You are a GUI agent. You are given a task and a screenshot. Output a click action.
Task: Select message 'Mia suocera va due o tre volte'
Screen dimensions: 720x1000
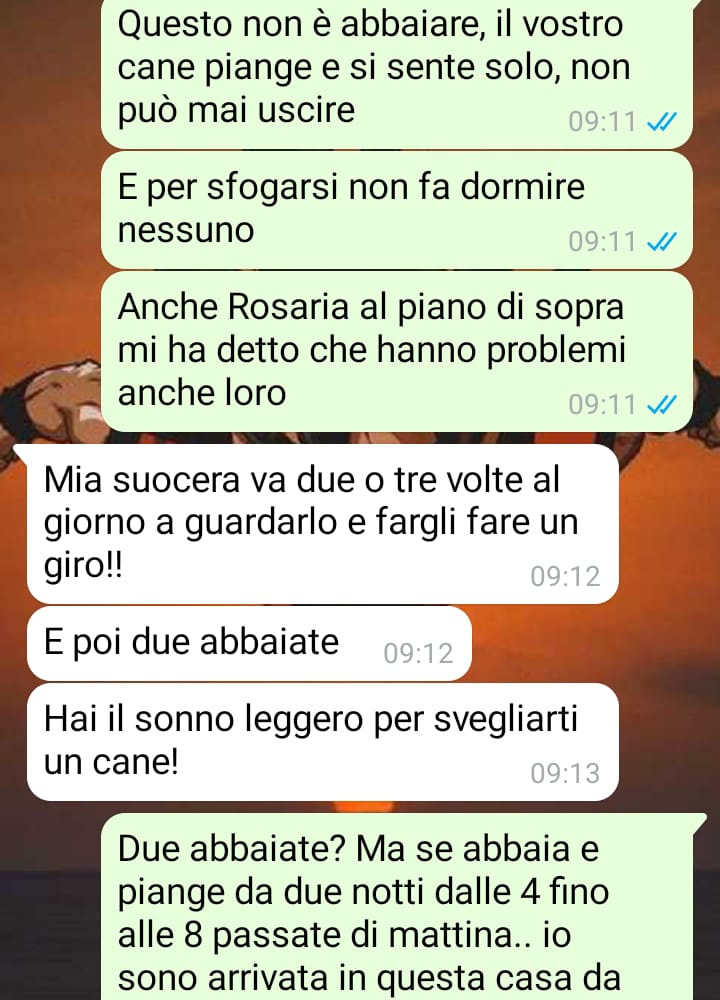(x=322, y=524)
